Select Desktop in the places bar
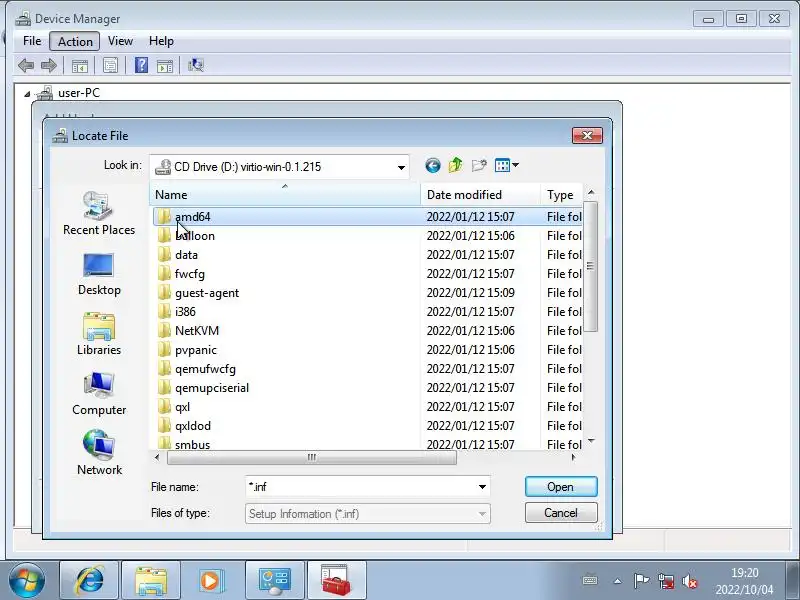 click(x=99, y=274)
